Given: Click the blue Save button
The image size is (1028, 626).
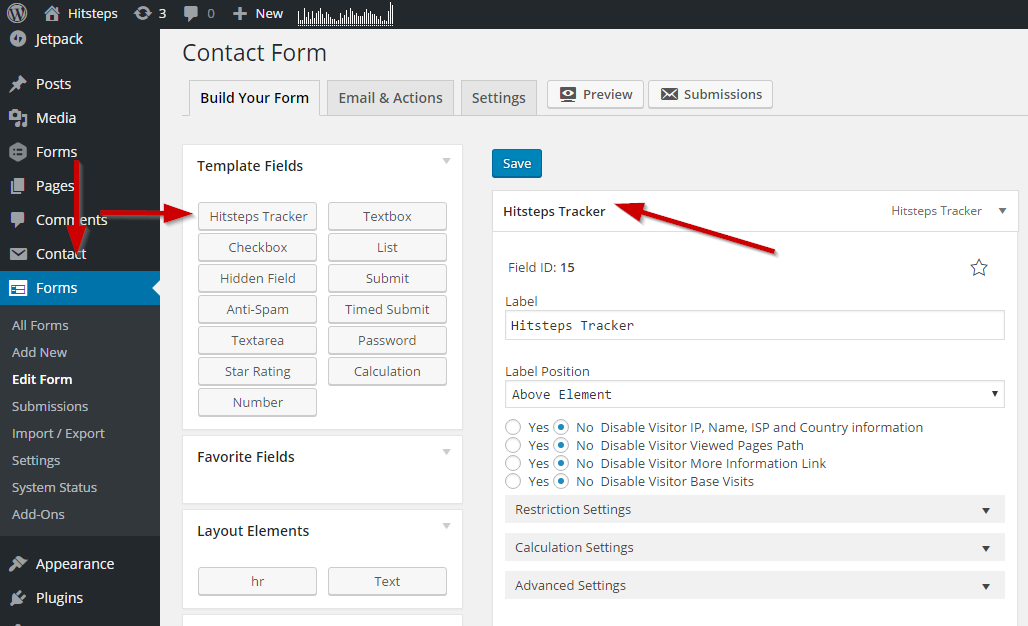Looking at the screenshot, I should 517,164.
